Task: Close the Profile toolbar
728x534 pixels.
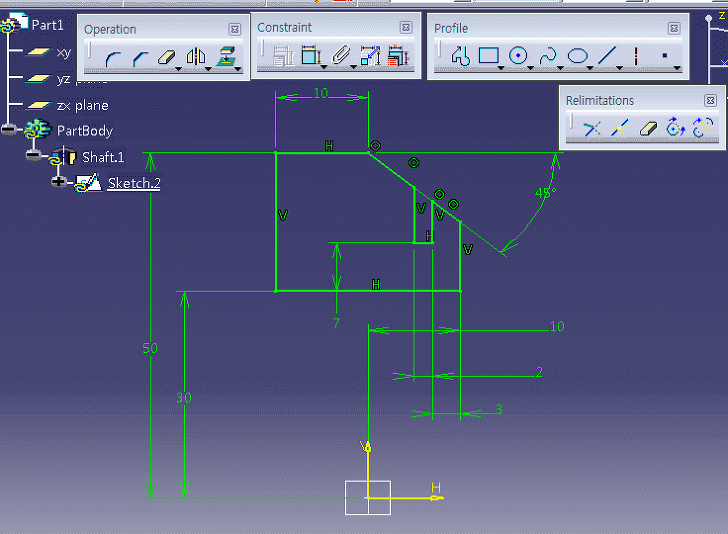Action: (674, 29)
